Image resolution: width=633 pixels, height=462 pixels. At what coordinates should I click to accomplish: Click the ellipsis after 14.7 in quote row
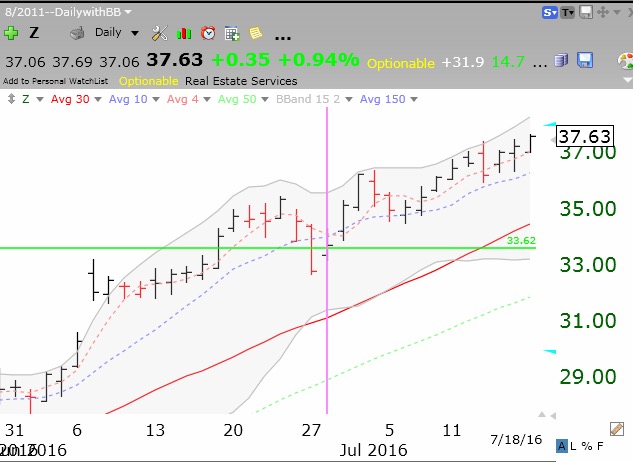(x=540, y=65)
